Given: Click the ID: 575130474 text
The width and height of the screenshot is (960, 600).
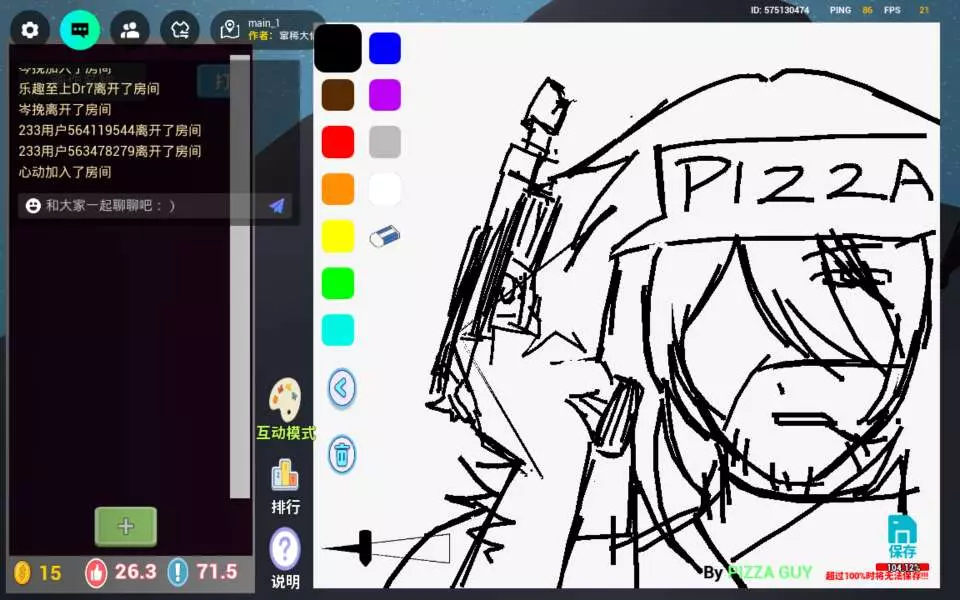Looking at the screenshot, I should (780, 10).
